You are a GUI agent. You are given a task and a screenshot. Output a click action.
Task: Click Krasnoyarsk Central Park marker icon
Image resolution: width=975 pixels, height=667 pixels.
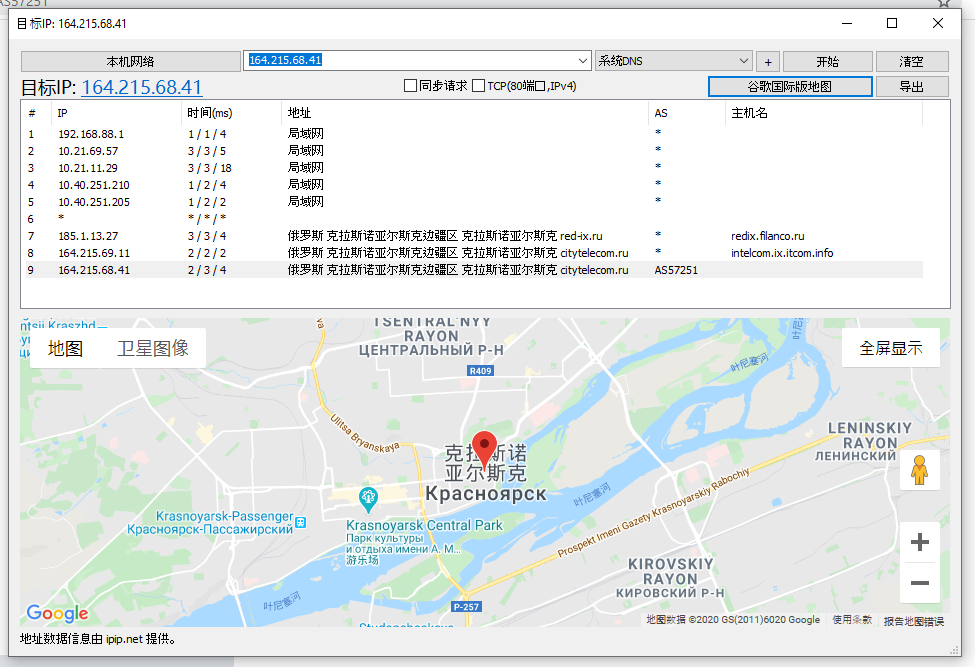pos(368,500)
